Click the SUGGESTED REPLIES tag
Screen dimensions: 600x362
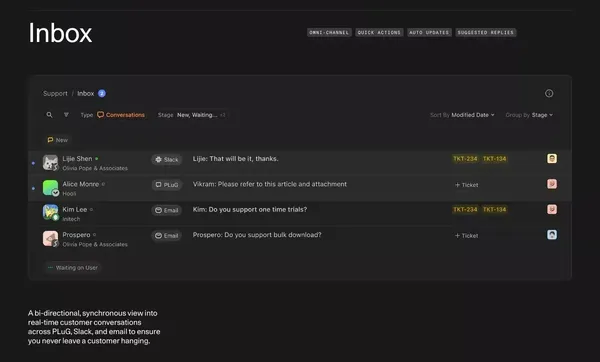pos(486,33)
